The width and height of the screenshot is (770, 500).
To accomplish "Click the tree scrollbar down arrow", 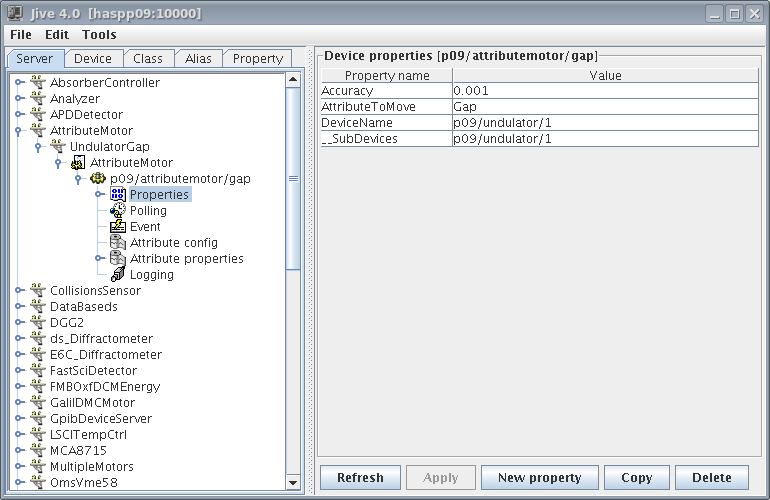I will (x=293, y=483).
